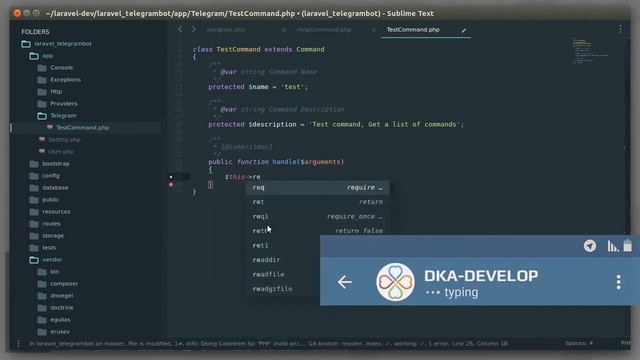The width and height of the screenshot is (640, 360).
Task: Expand the Providers folder
Action: [57, 104]
